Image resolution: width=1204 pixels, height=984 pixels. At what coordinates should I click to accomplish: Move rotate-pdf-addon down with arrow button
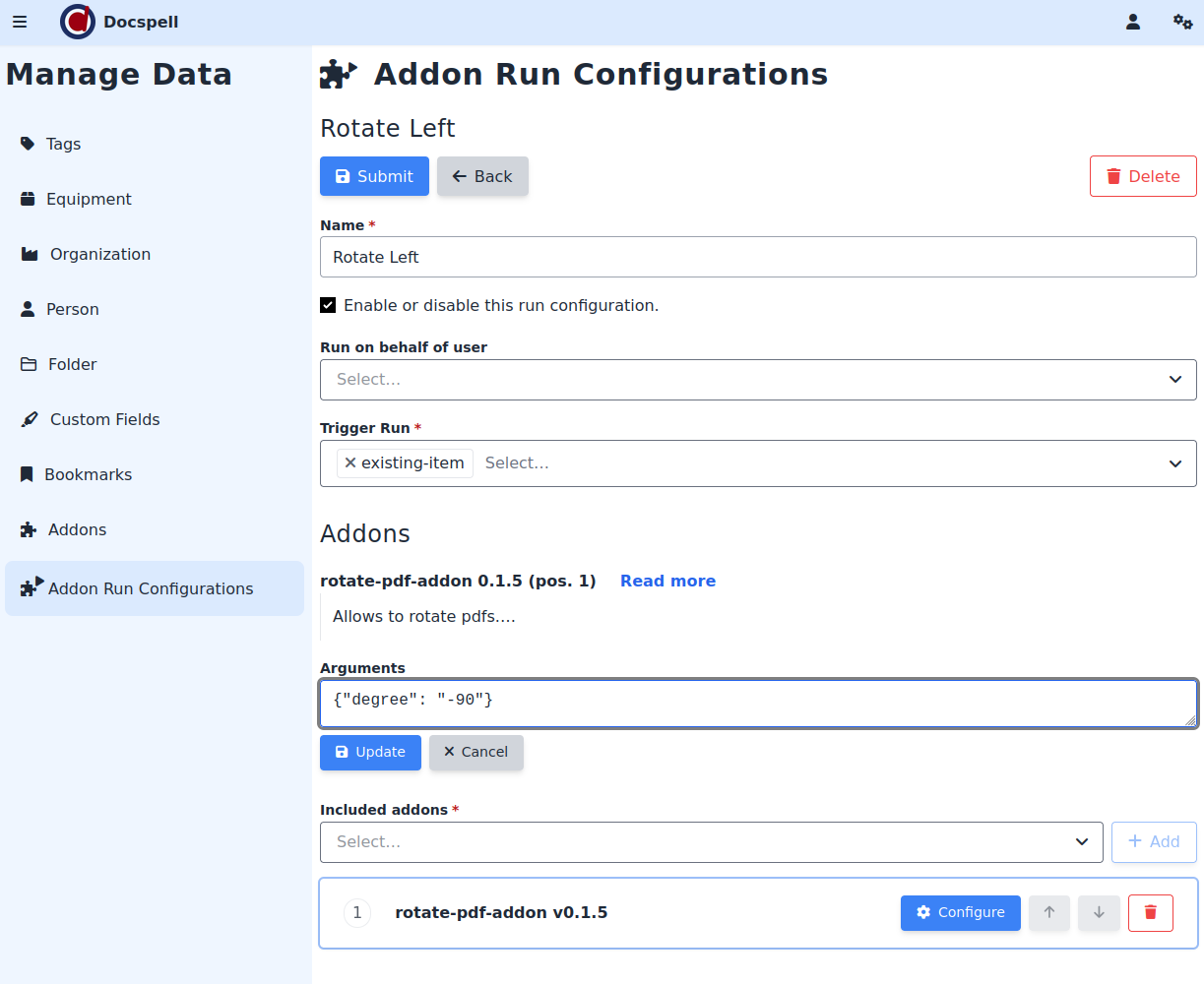click(1099, 913)
